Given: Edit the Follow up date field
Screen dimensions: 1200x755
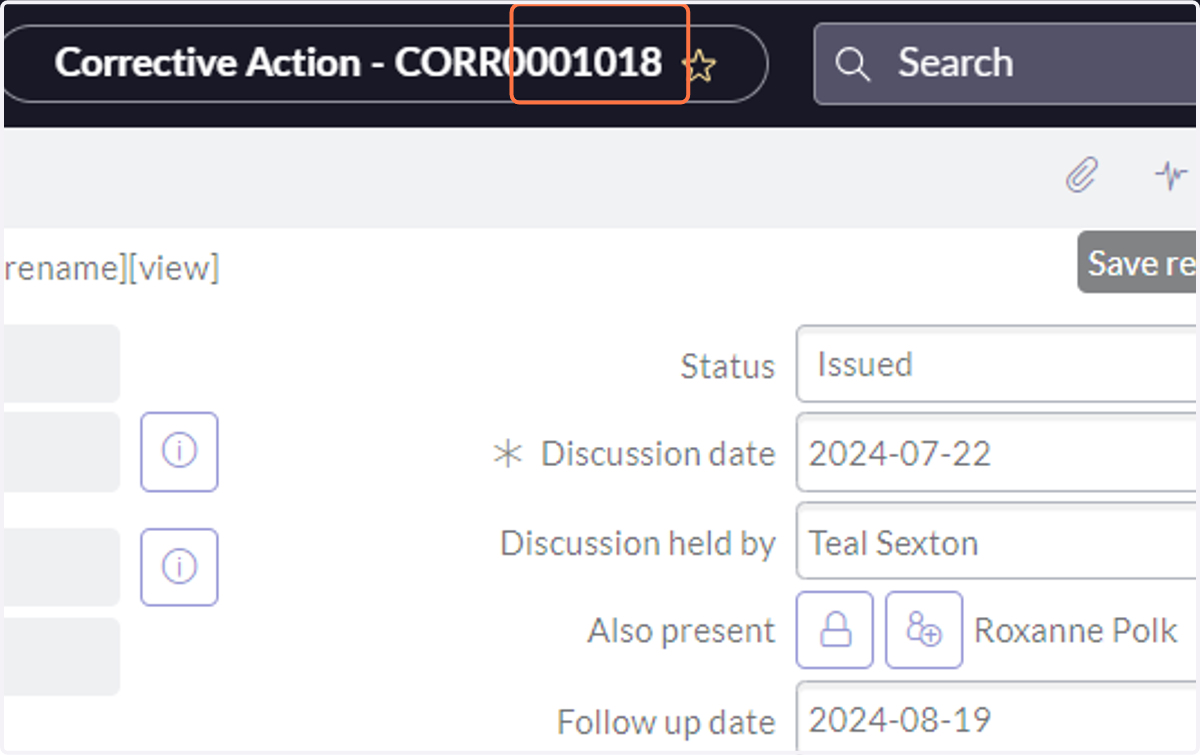Looking at the screenshot, I should click(997, 718).
